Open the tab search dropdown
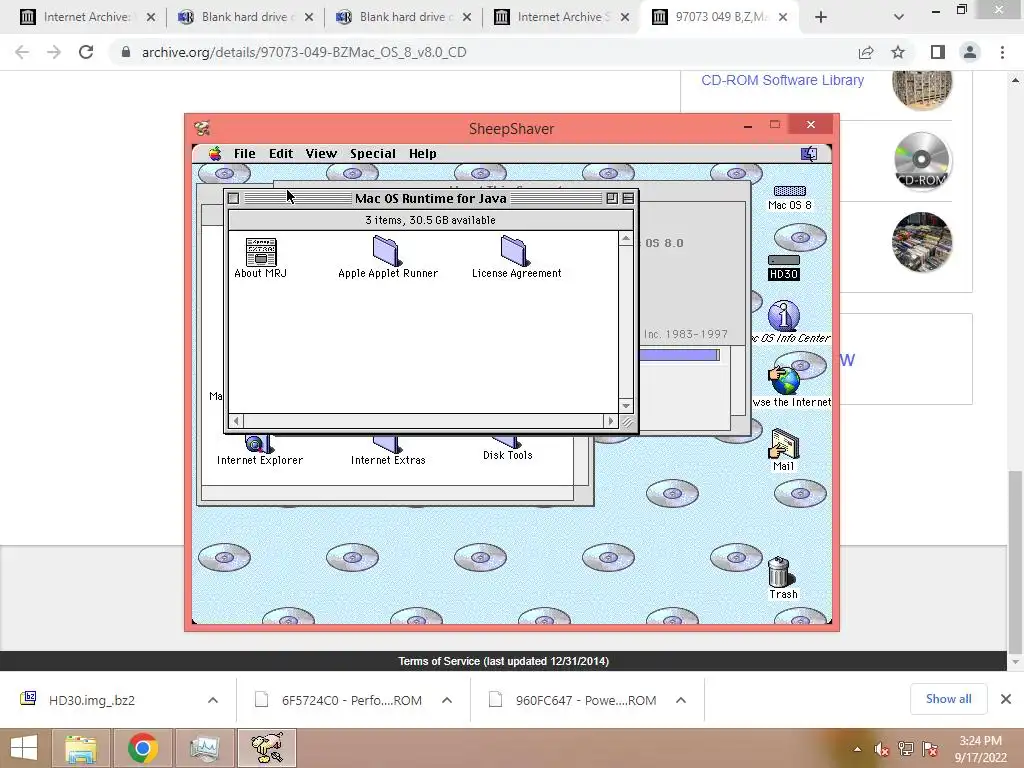The image size is (1024, 768). (899, 17)
